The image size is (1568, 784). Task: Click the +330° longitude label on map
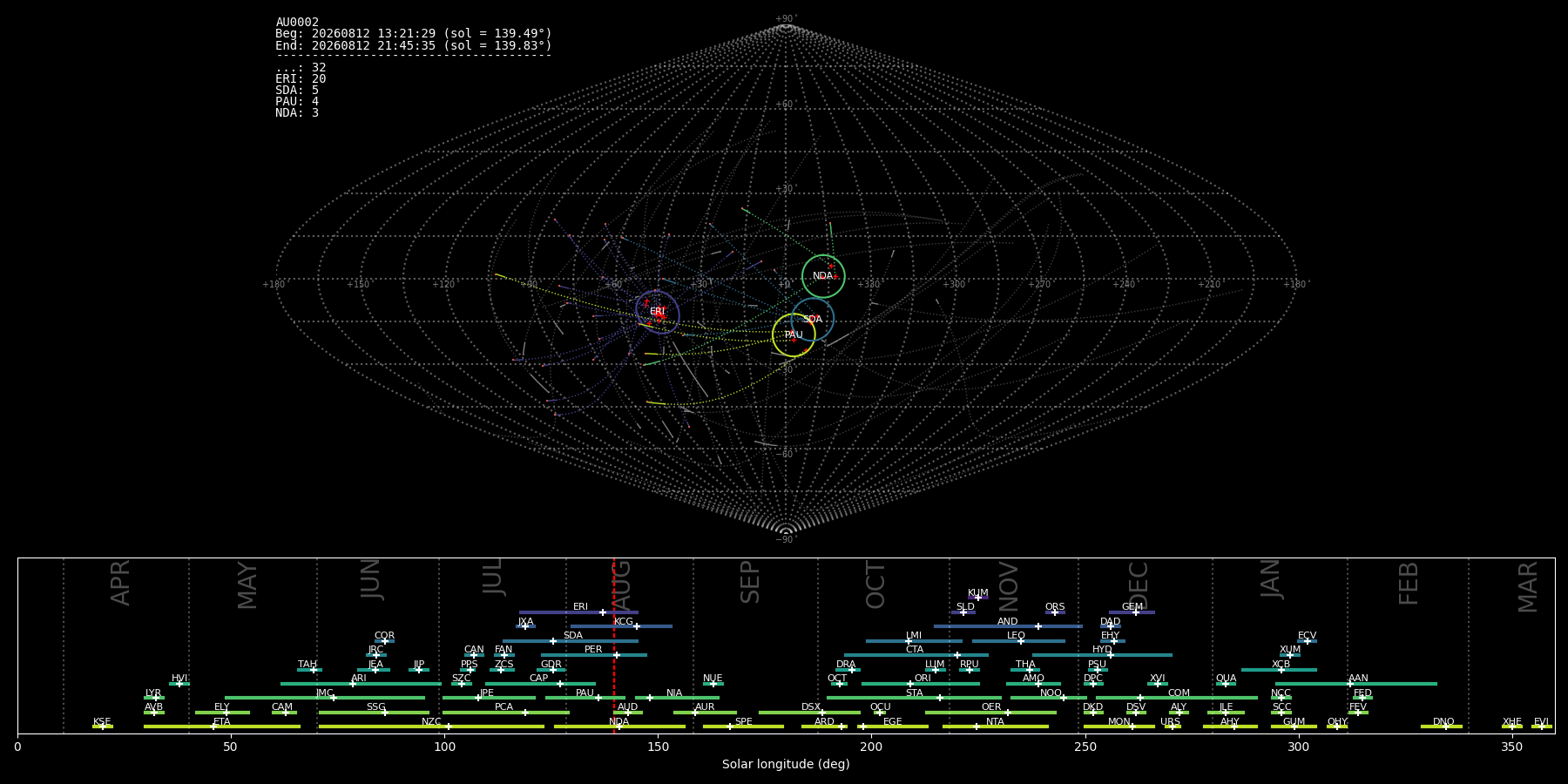coord(868,284)
